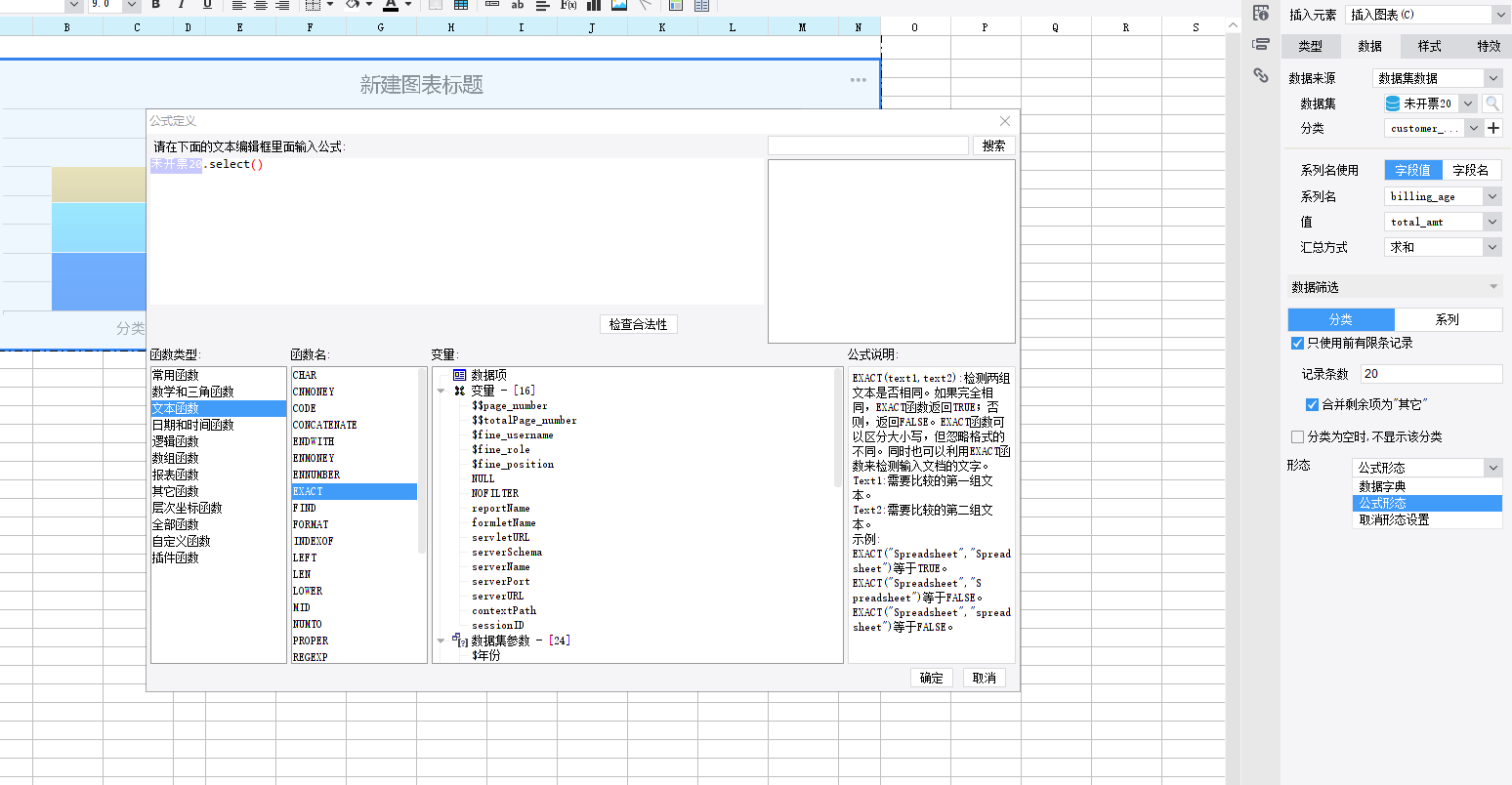
Task: Collapse the 变量 tree node
Action: (x=441, y=391)
